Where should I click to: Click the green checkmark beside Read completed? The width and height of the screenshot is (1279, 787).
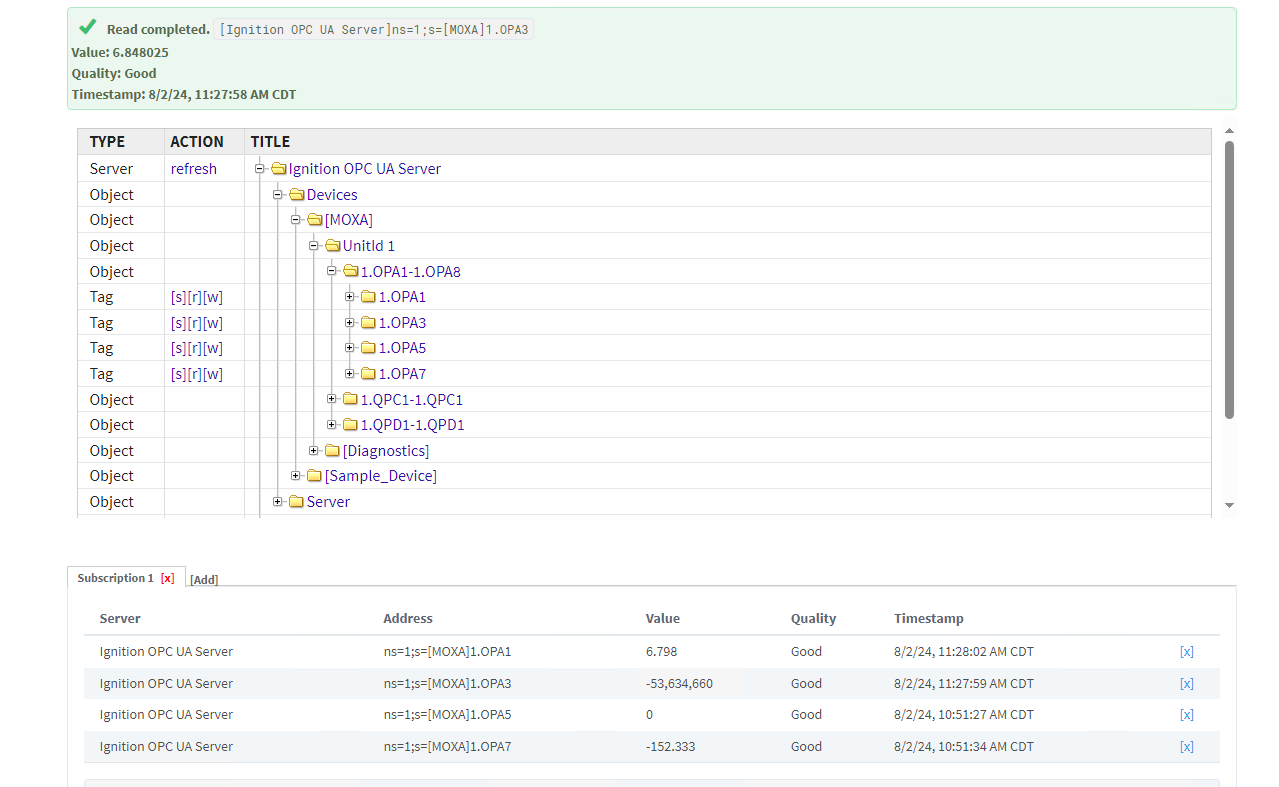tap(88, 27)
